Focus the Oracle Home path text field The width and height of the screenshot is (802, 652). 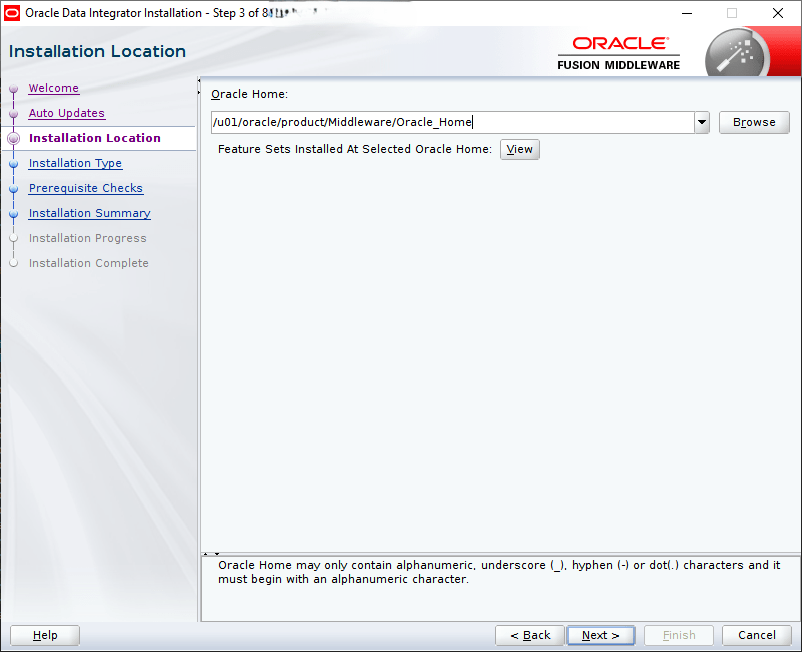click(x=452, y=122)
